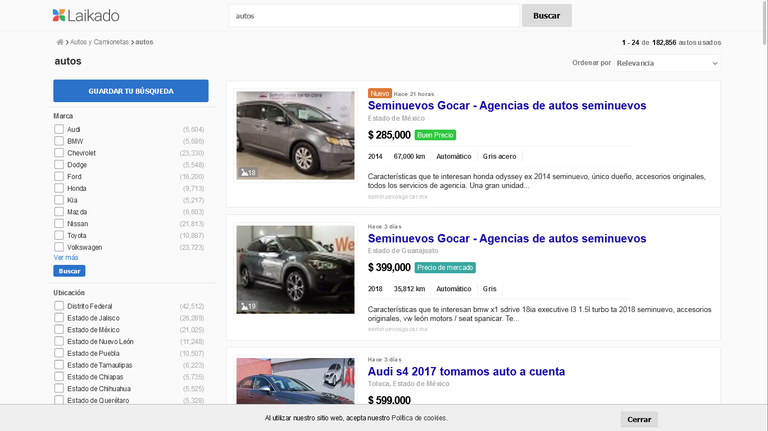Expand more brands with Ver más

[66, 258]
